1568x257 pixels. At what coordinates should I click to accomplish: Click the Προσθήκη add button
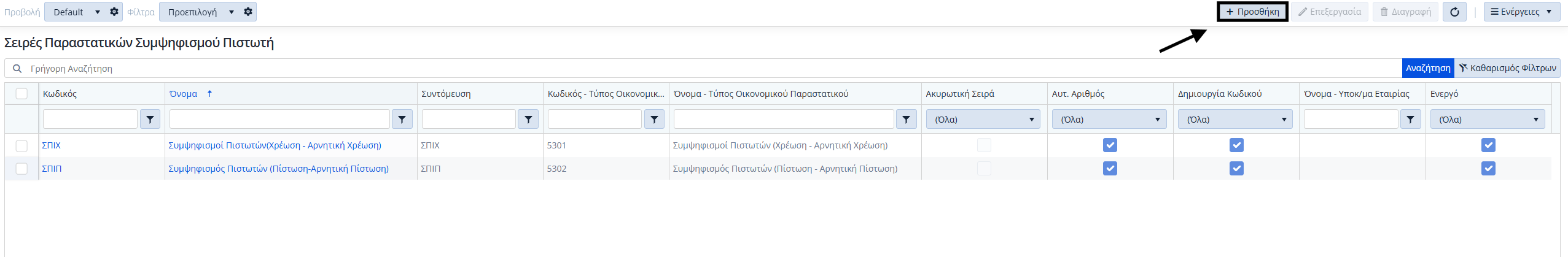pyautogui.click(x=1252, y=12)
